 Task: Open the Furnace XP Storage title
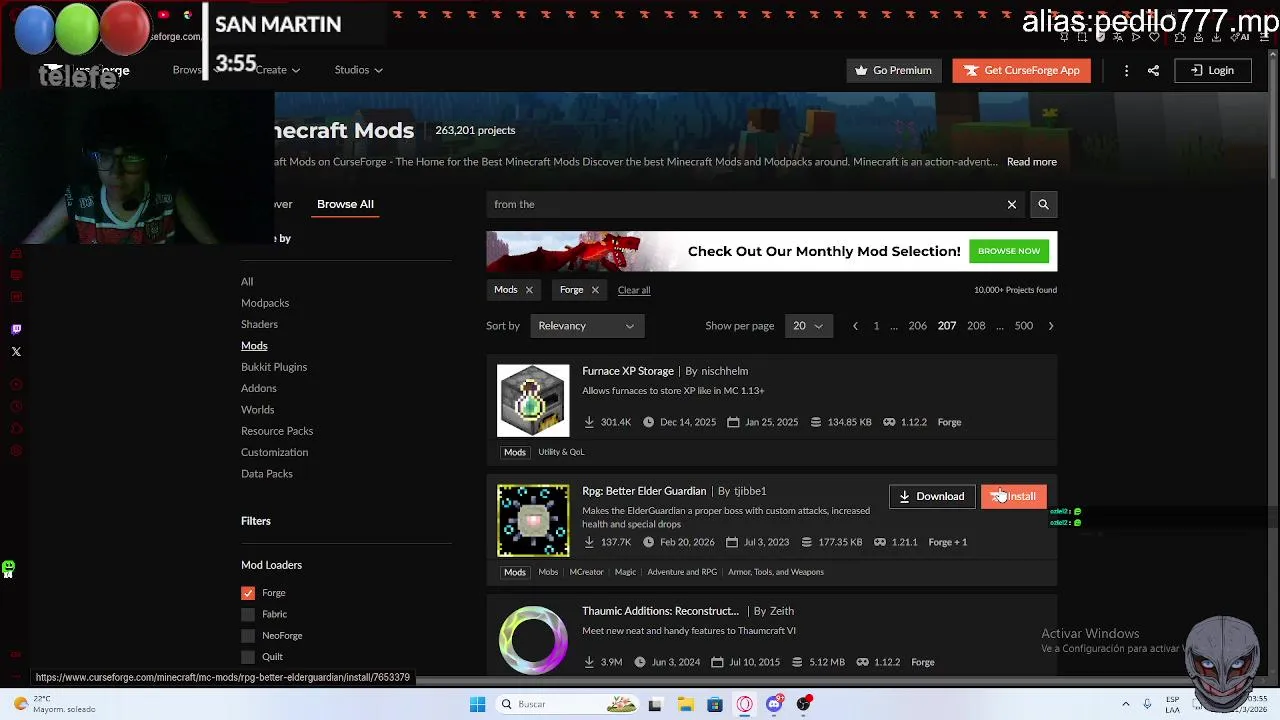[x=628, y=371]
